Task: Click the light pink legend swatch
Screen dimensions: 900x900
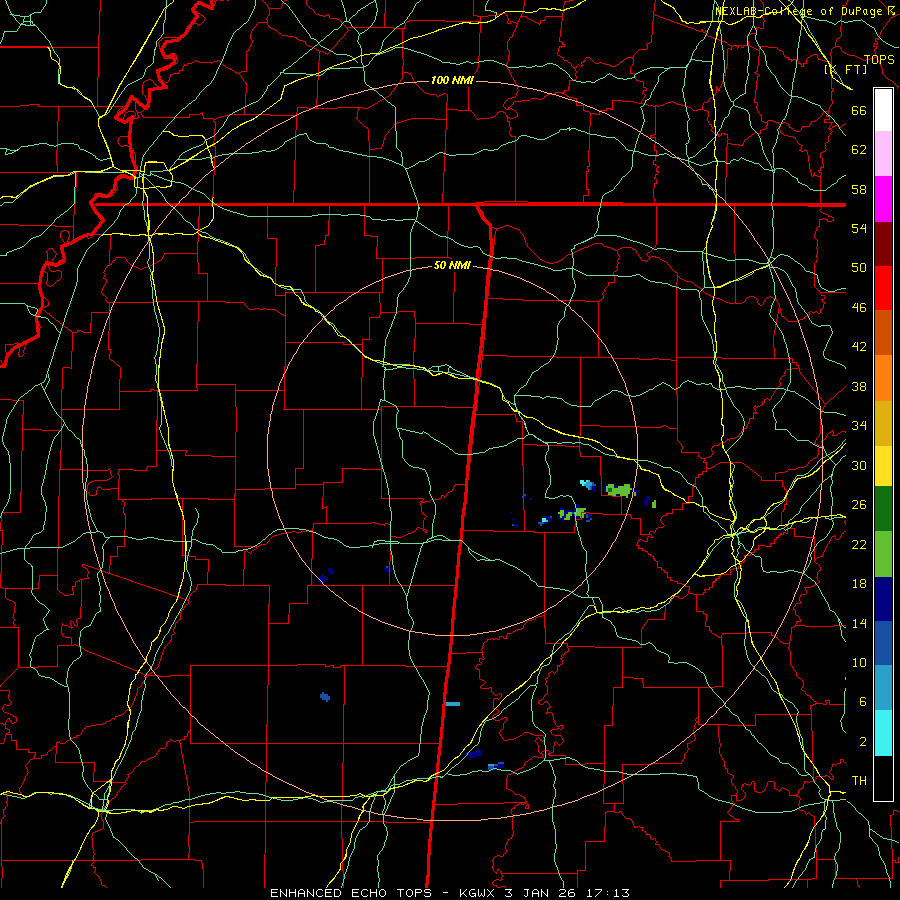Action: tap(883, 154)
